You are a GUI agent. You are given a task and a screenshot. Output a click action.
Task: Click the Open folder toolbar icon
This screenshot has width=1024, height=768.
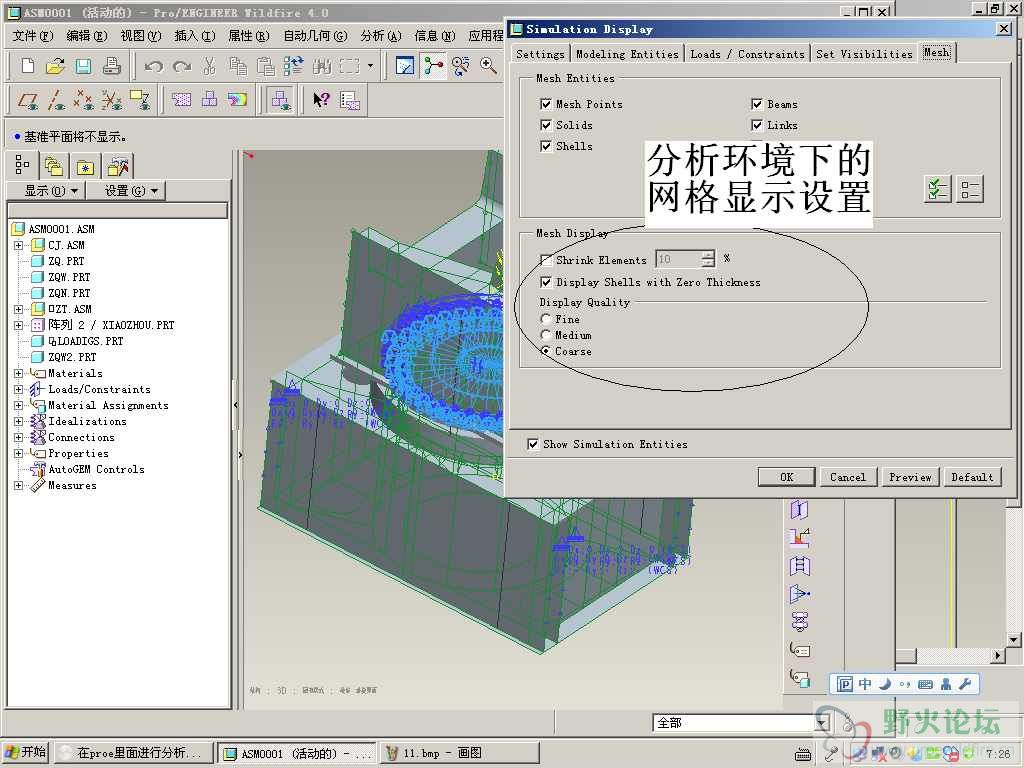(x=56, y=66)
